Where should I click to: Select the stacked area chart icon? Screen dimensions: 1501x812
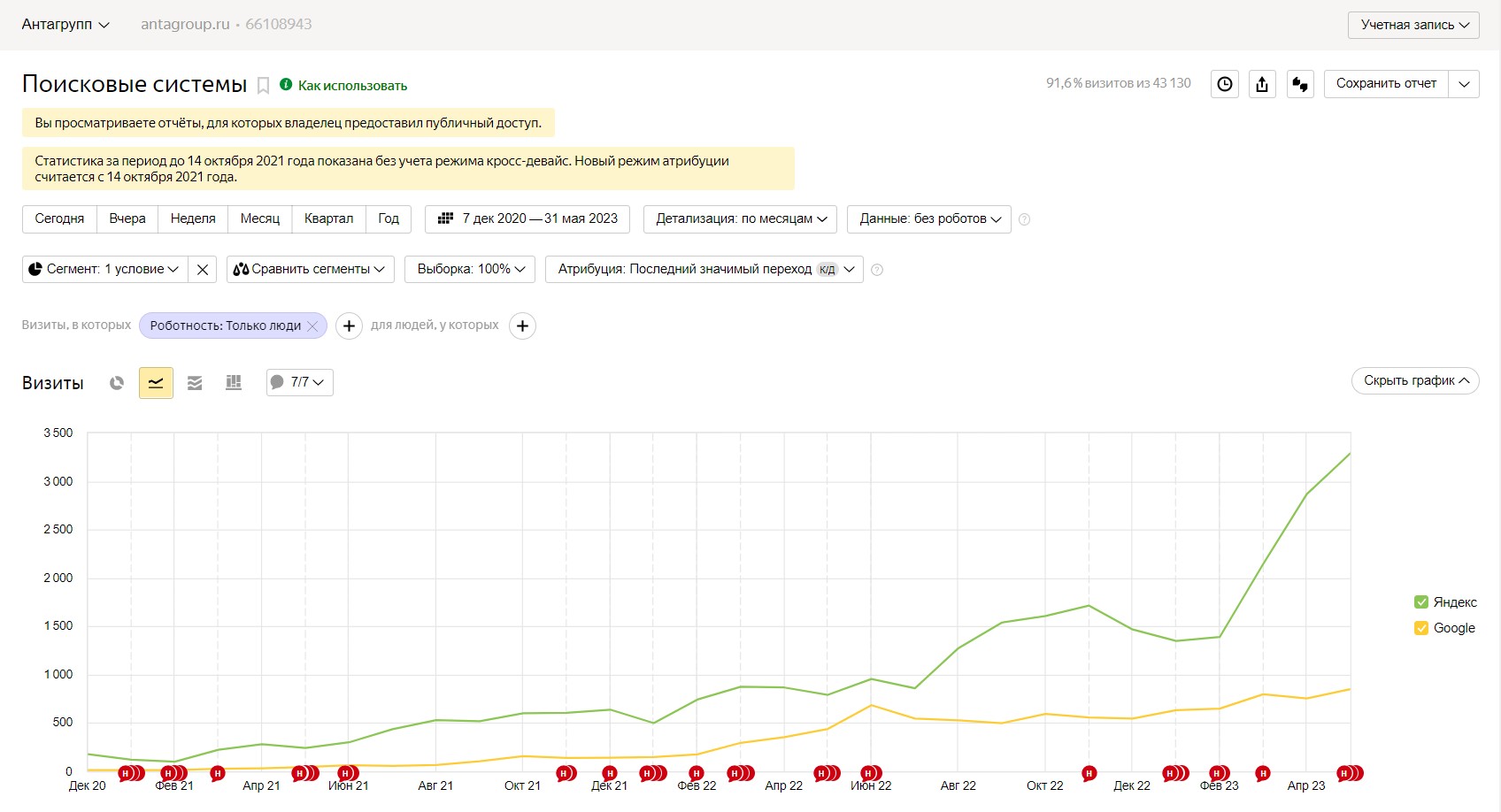pyautogui.click(x=195, y=383)
